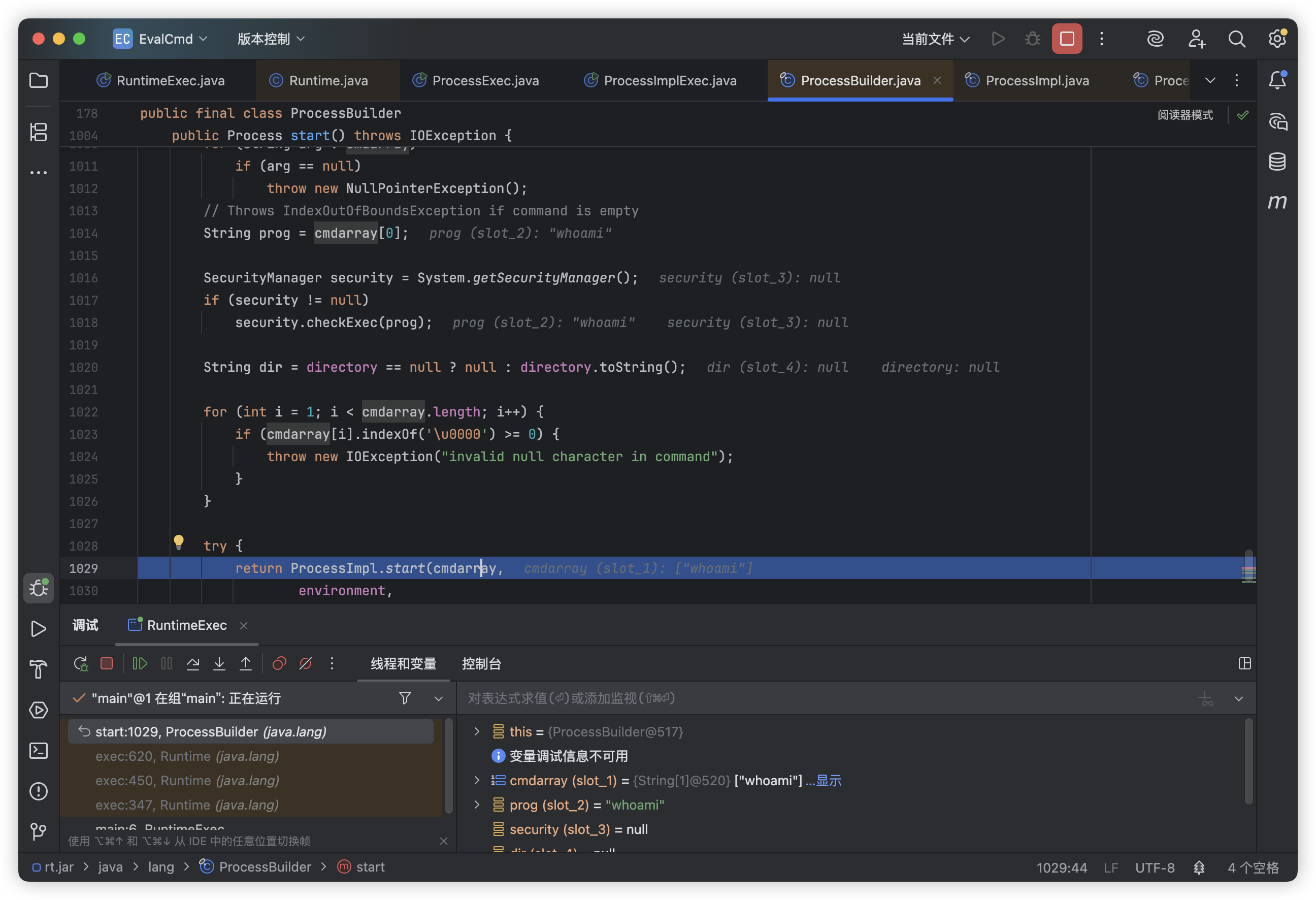Open the Git version control tool window

pyautogui.click(x=39, y=832)
